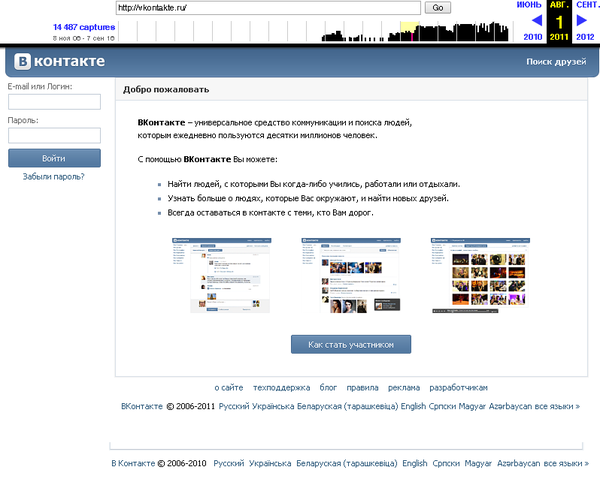The height and width of the screenshot is (479, 600).
Task: Select year 2012 in Wayback toolbar
Action: pos(585,37)
